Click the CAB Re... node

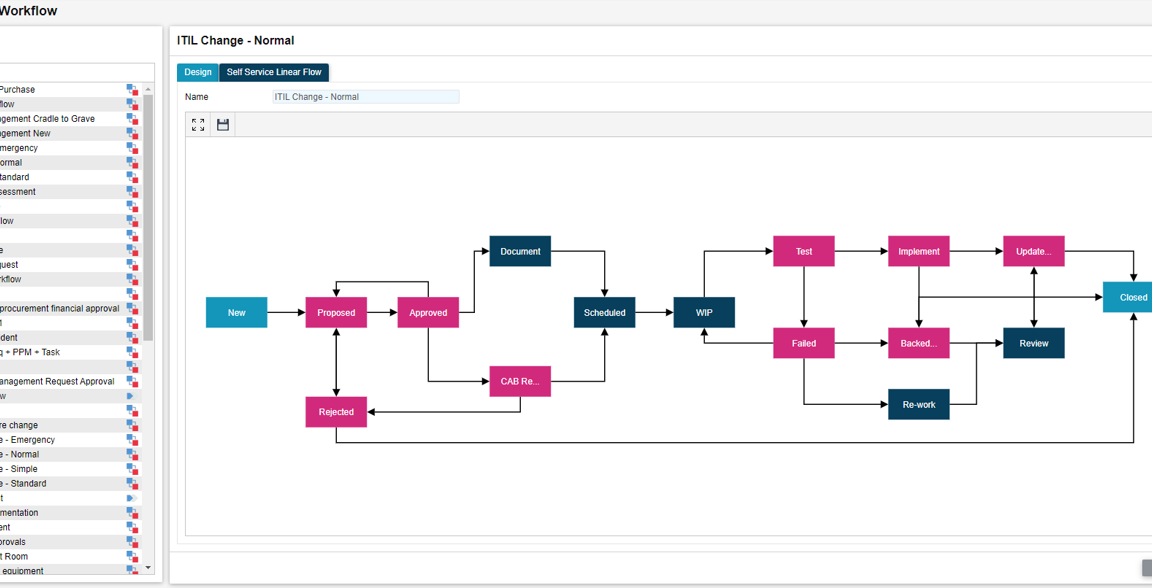pyautogui.click(x=520, y=381)
